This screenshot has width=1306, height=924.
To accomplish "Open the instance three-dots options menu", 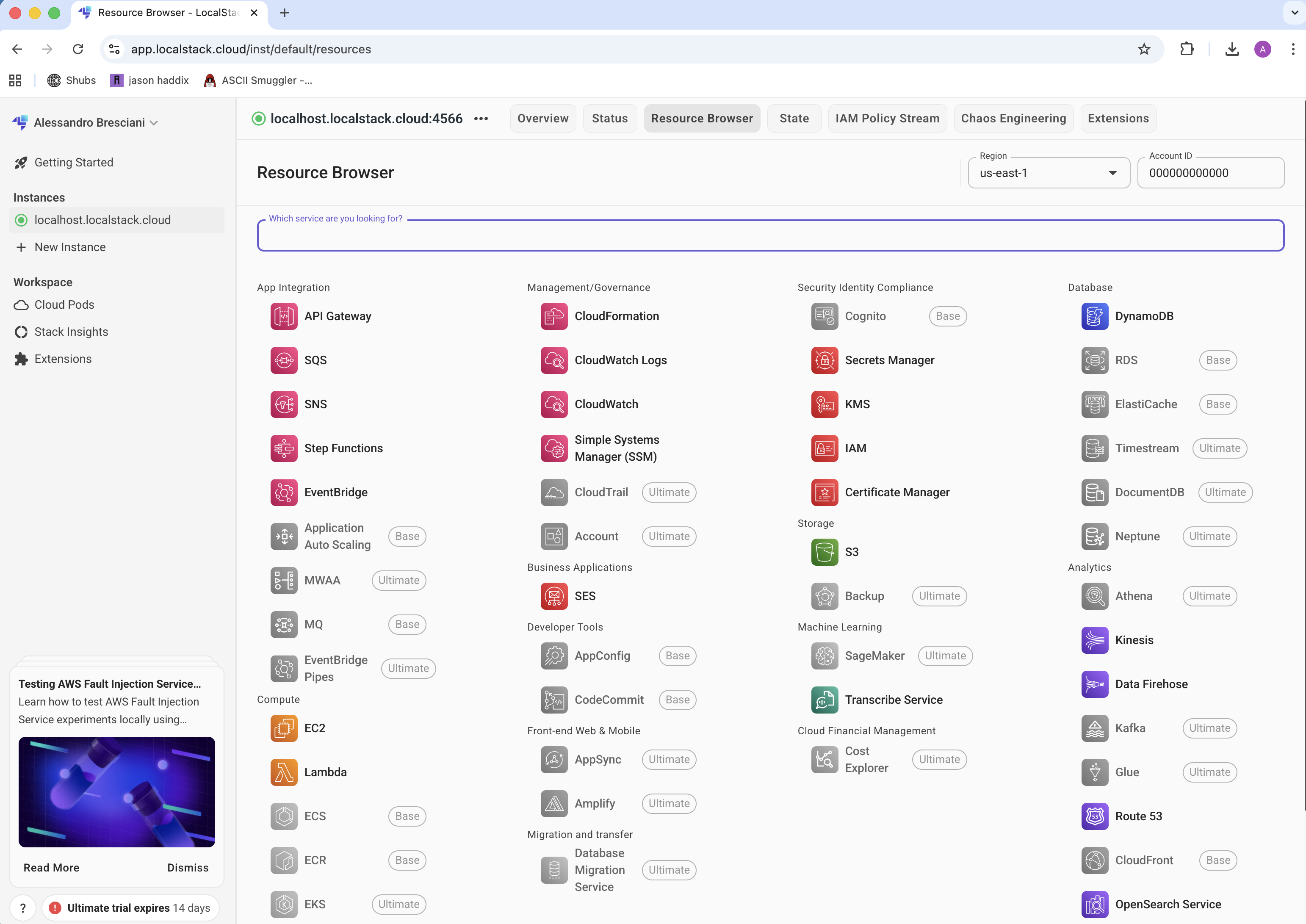I will (481, 118).
